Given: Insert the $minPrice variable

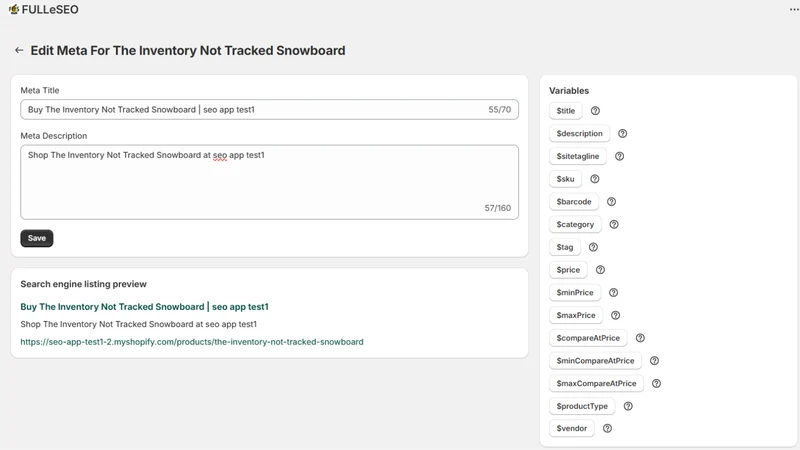Looking at the screenshot, I should click(575, 292).
